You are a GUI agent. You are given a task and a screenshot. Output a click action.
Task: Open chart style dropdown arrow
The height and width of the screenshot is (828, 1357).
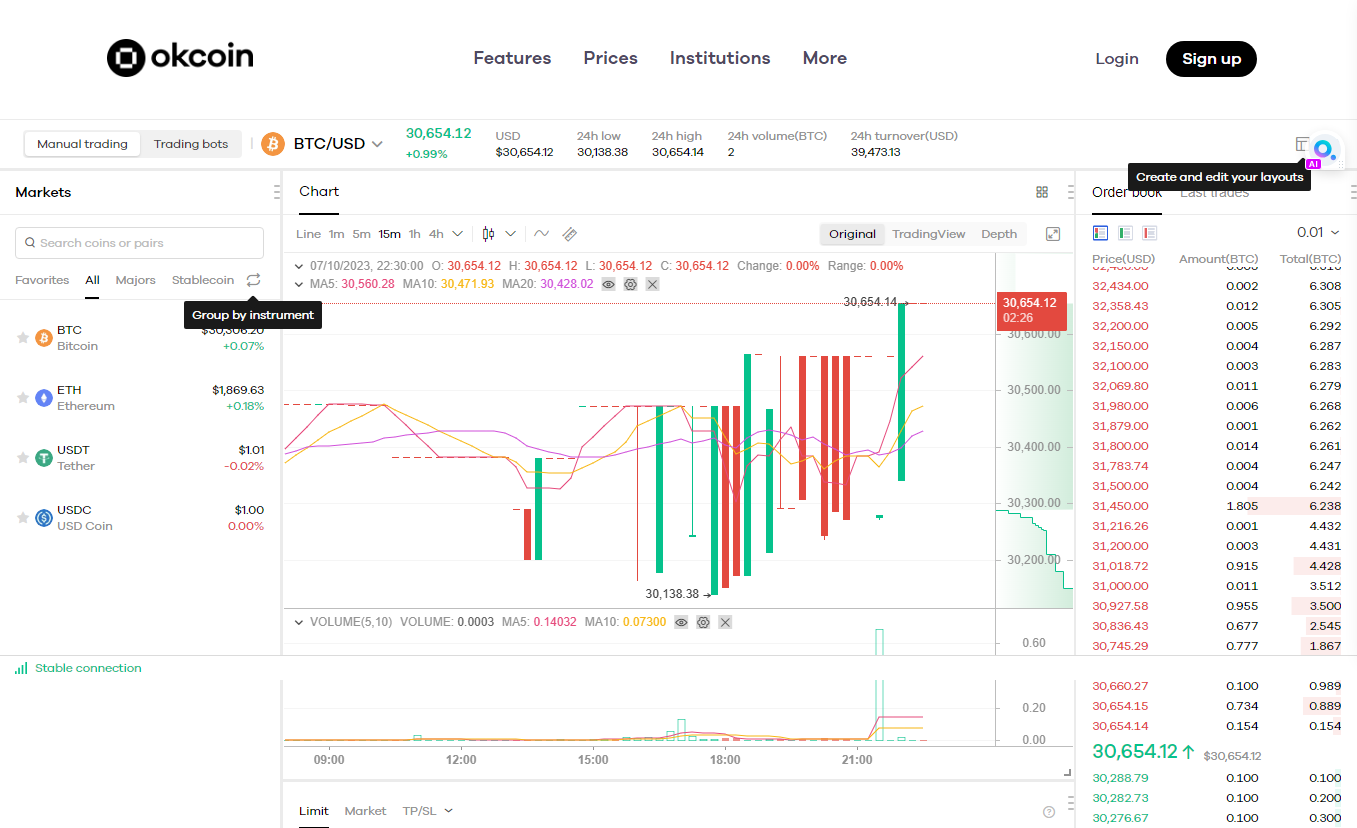coord(510,234)
